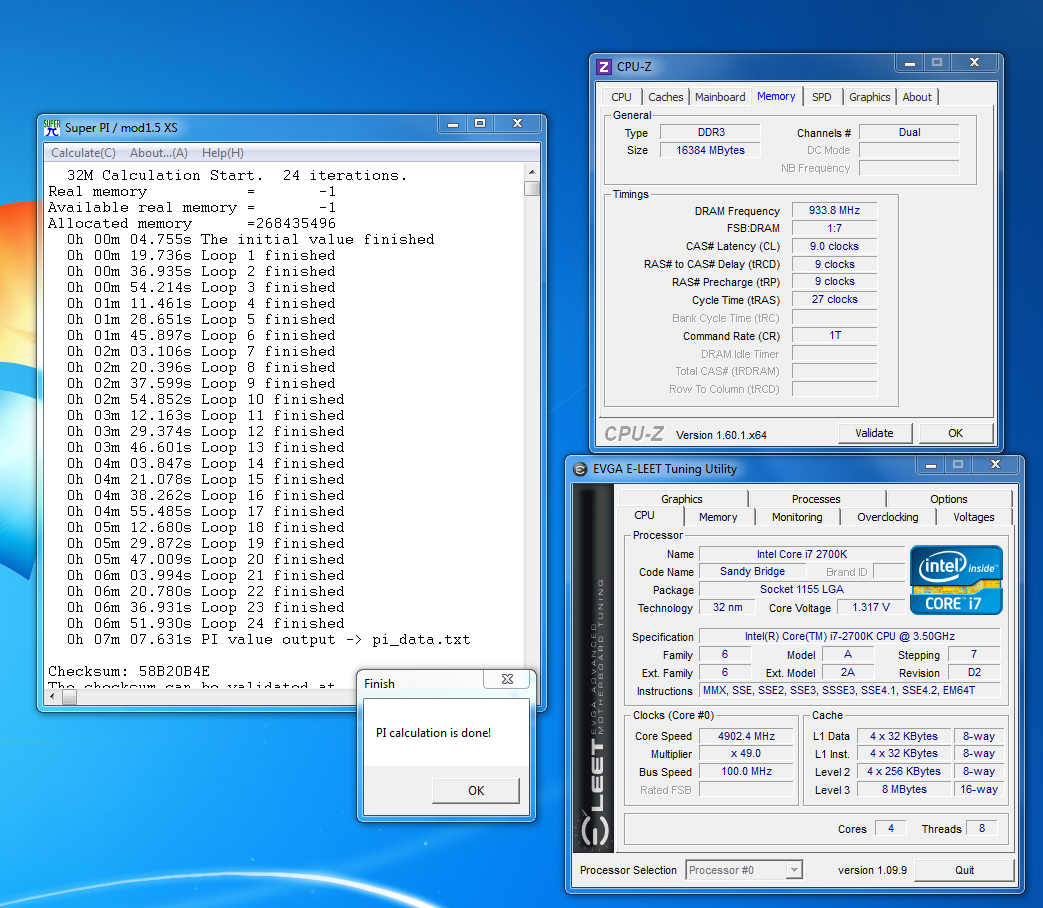Minimize the EVGA E-LEET window
The width and height of the screenshot is (1043, 908).
(x=931, y=464)
